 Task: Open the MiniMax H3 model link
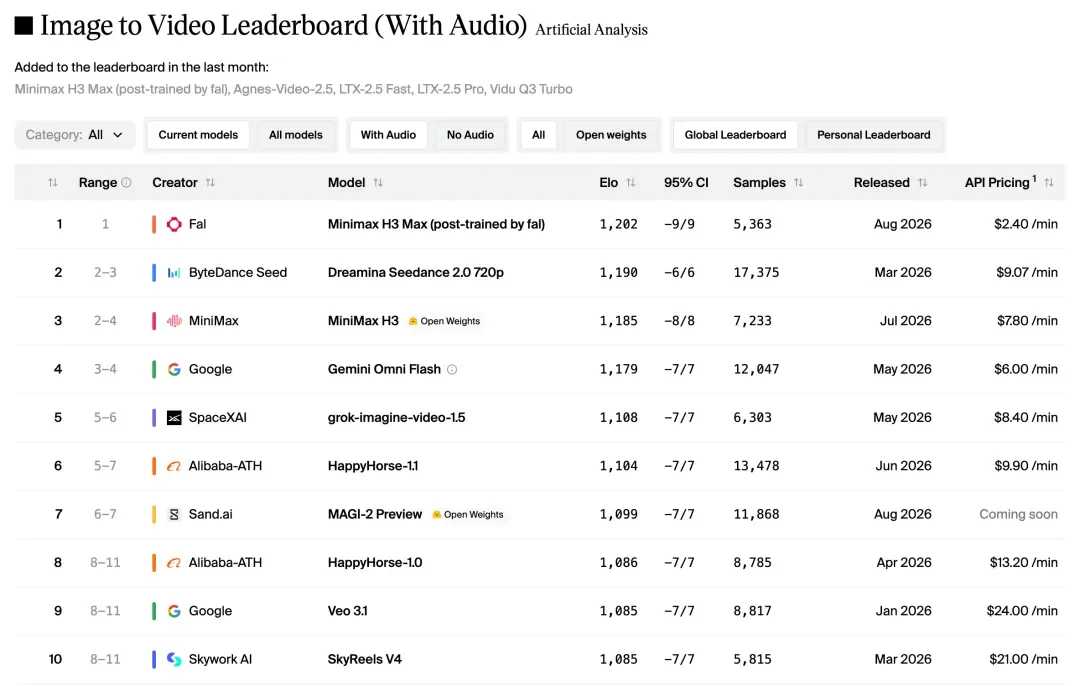click(363, 321)
